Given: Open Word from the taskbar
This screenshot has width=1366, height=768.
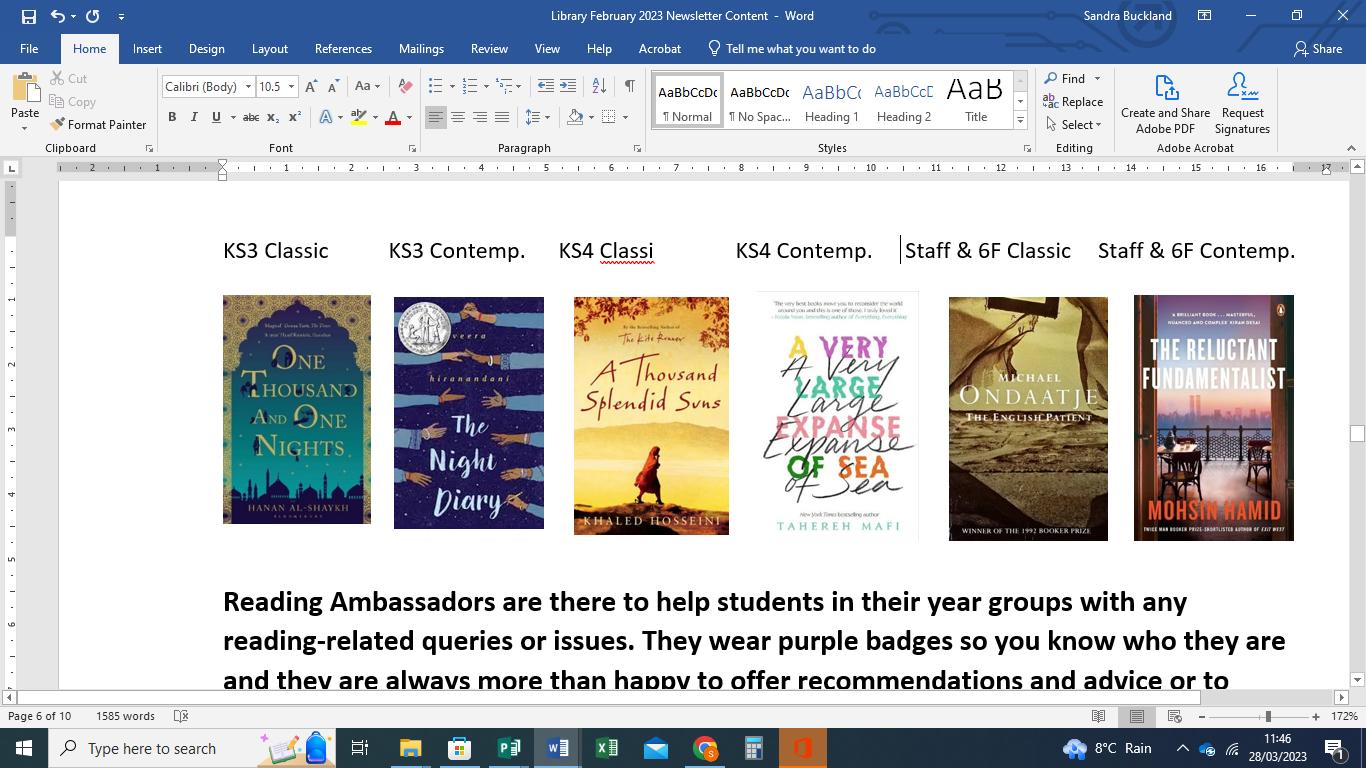Looking at the screenshot, I should [558, 748].
